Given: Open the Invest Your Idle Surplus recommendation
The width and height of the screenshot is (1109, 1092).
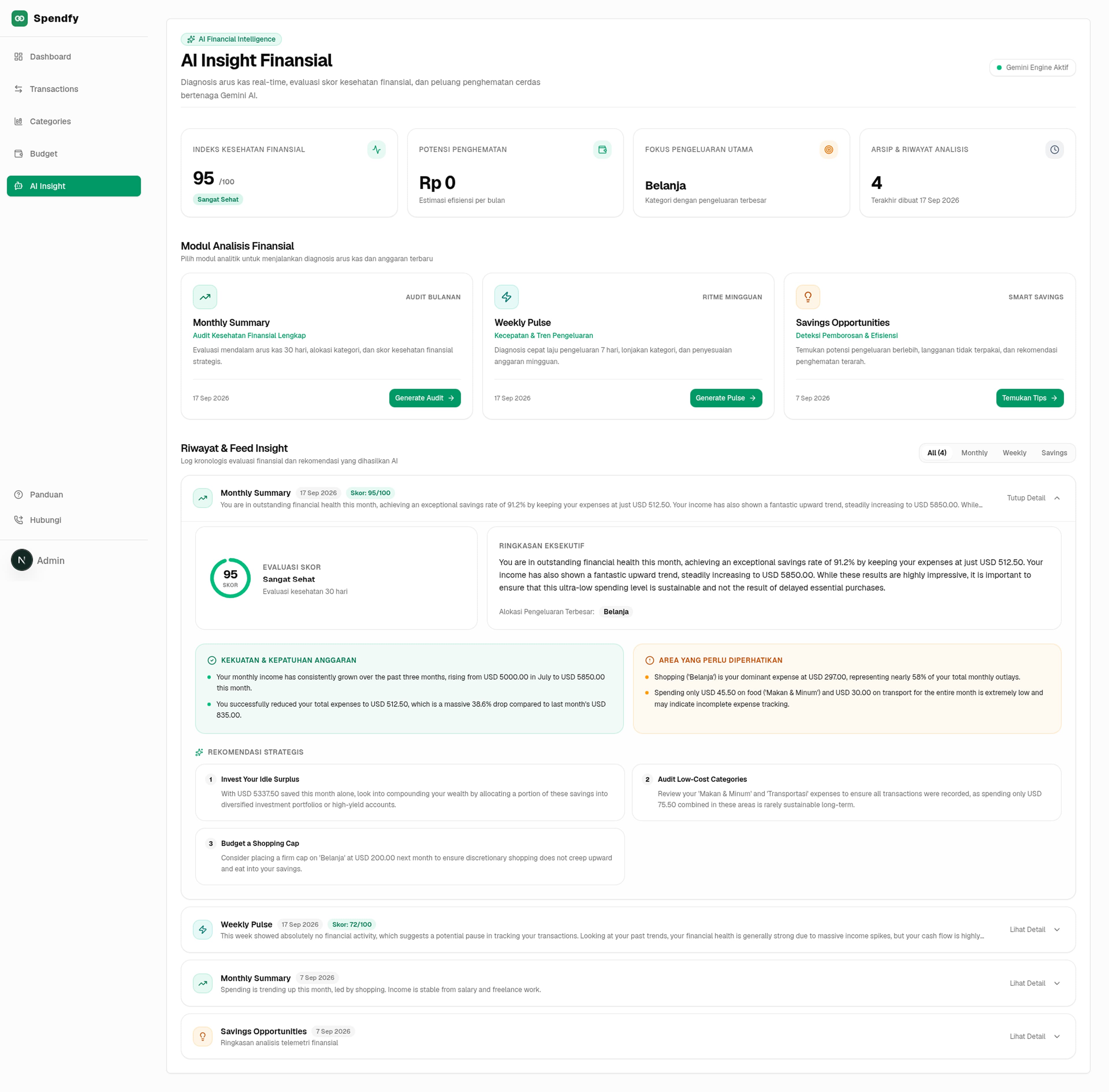Looking at the screenshot, I should 410,793.
